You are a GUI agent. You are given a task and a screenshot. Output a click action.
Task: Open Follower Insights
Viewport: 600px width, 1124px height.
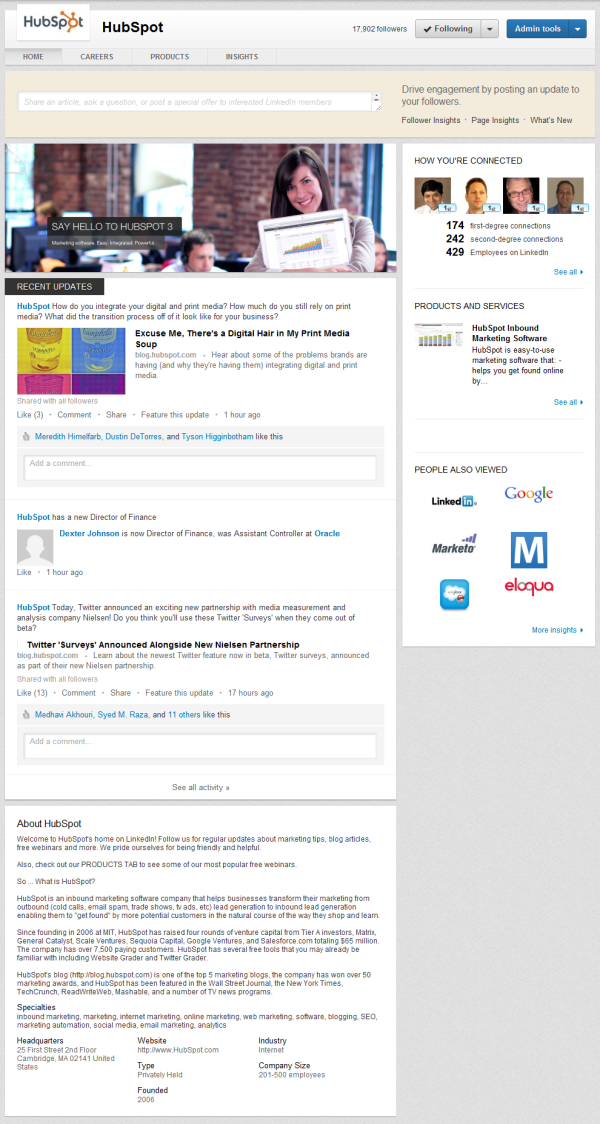tap(431, 120)
